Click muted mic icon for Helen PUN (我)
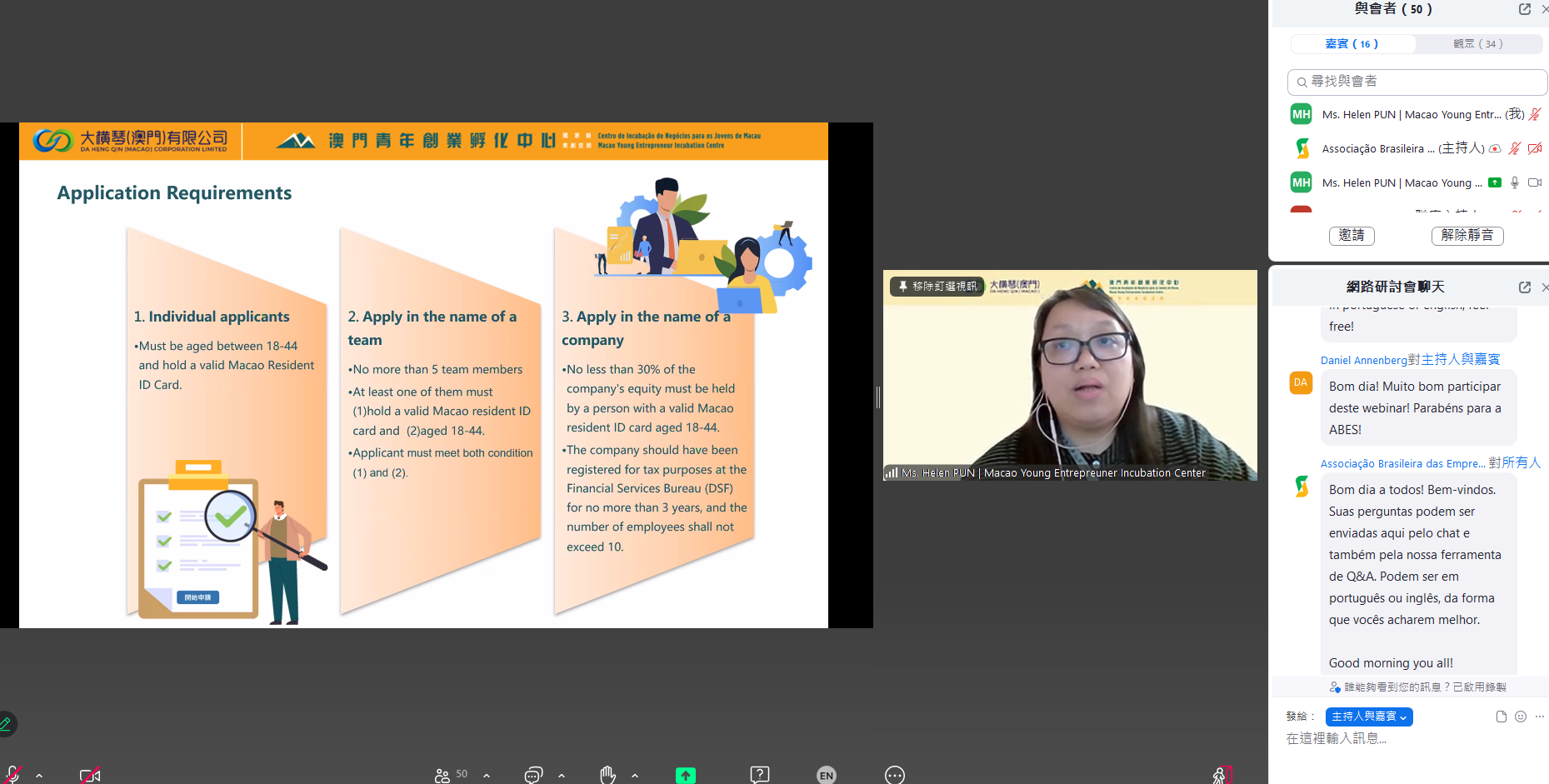 [1535, 114]
